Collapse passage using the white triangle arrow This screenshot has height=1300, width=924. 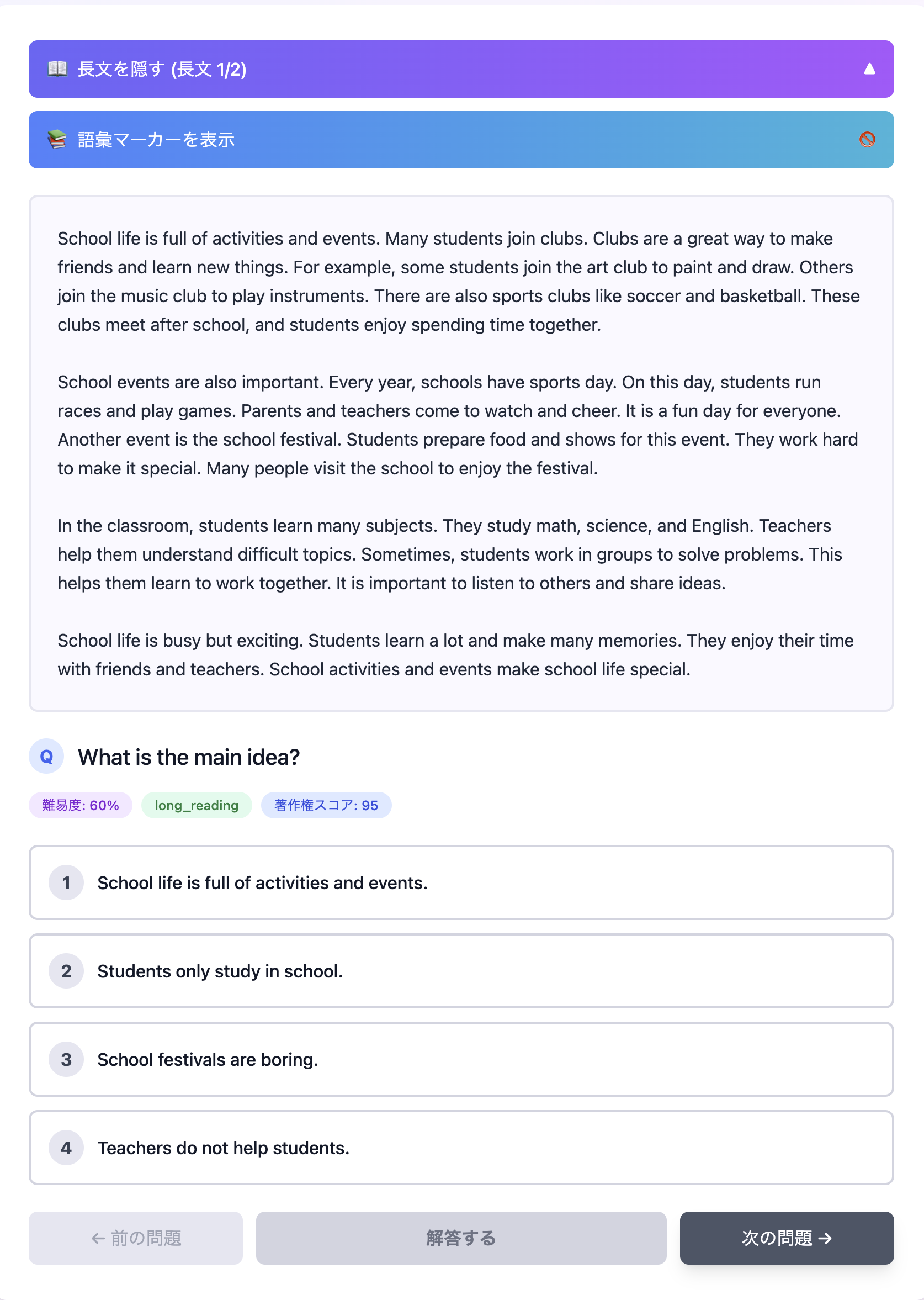[x=869, y=69]
